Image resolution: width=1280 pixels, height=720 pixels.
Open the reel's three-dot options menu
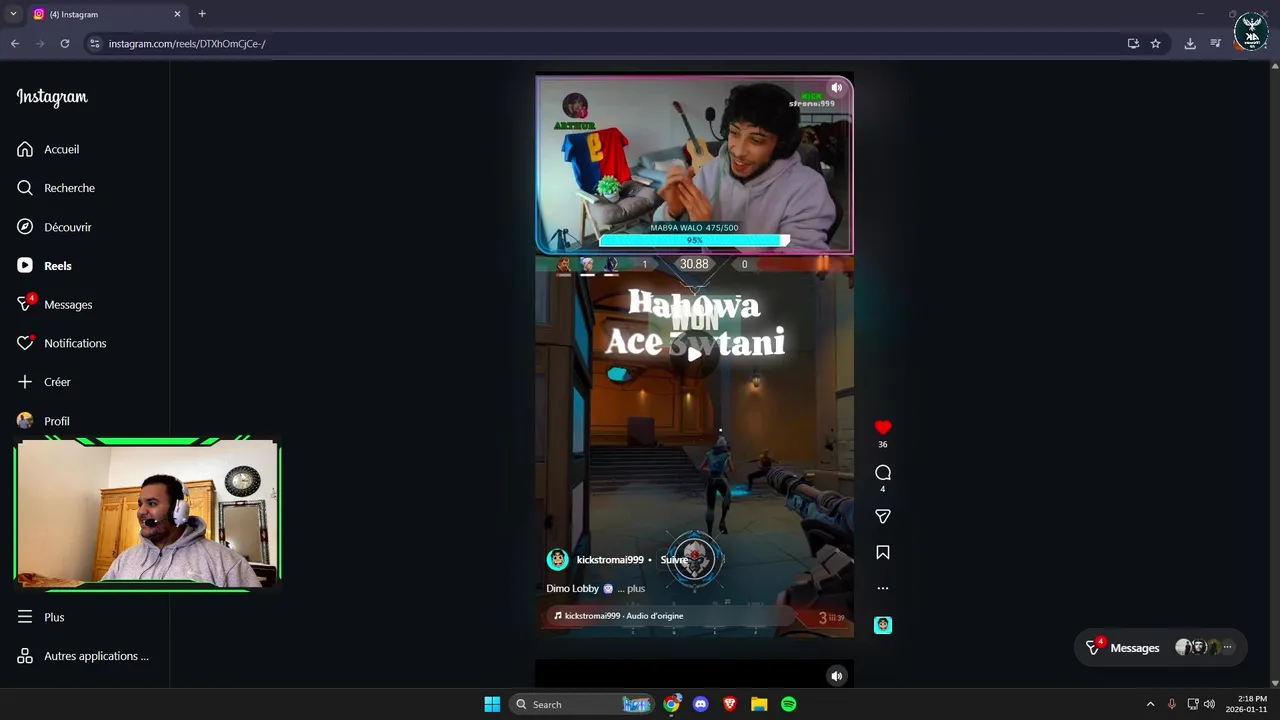[x=883, y=588]
